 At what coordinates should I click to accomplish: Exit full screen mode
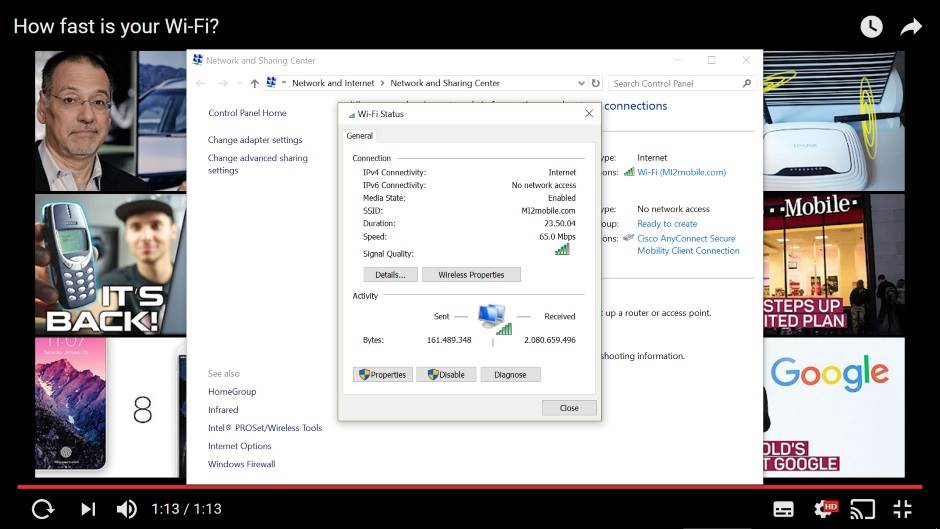(x=902, y=509)
